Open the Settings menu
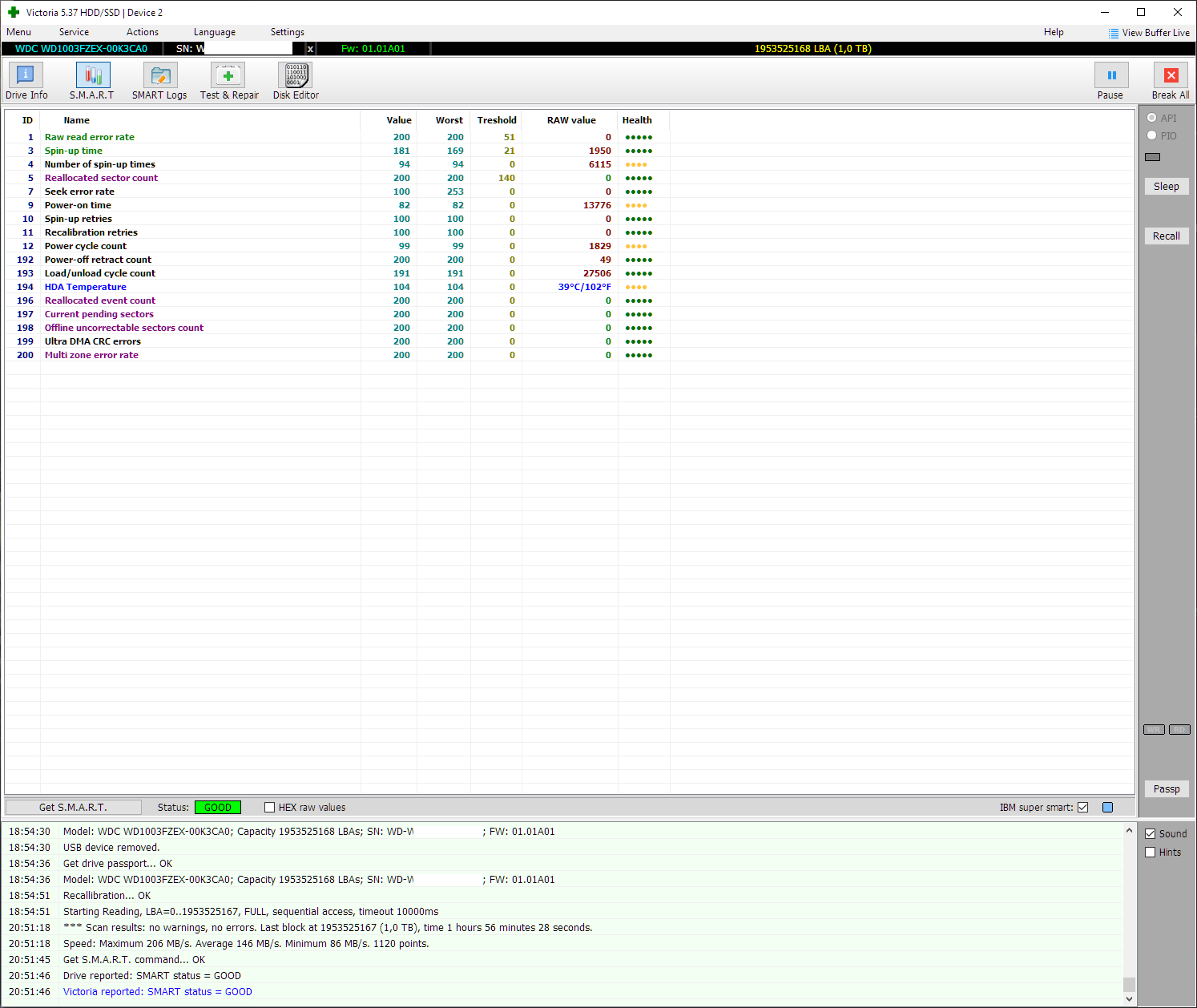This screenshot has width=1197, height=1008. point(288,32)
